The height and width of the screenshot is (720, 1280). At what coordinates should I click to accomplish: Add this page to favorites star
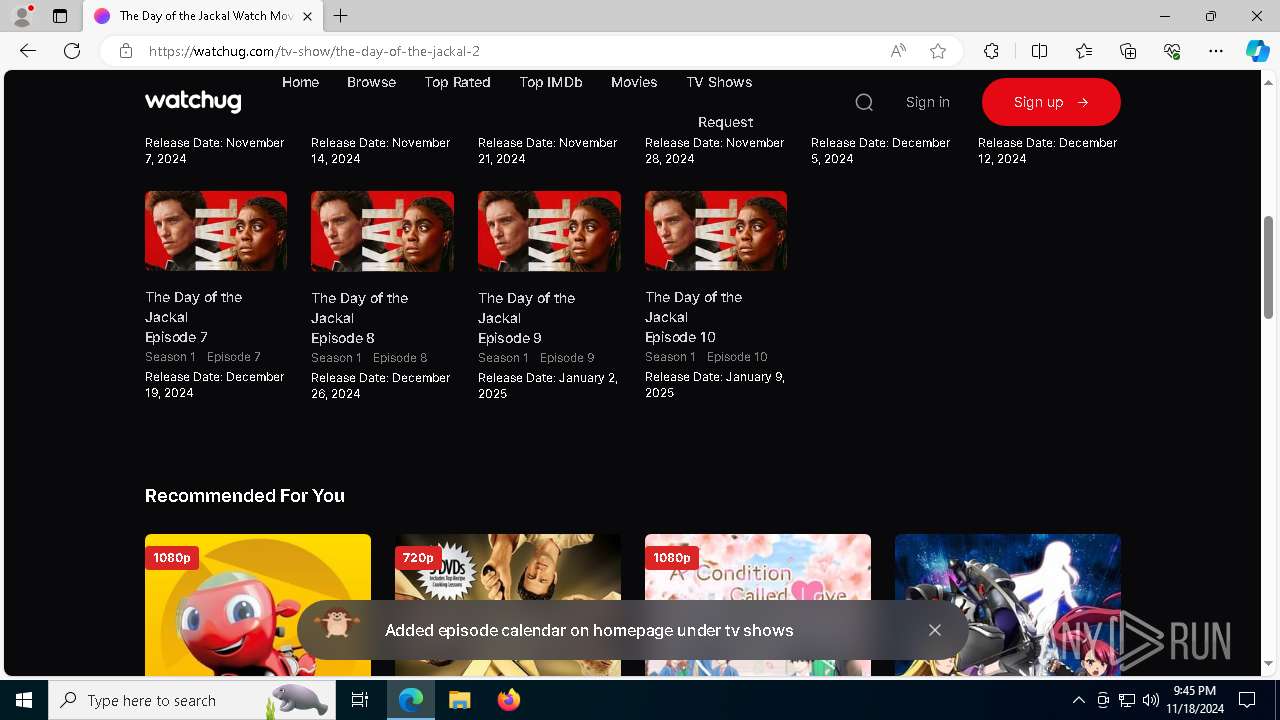(x=938, y=51)
